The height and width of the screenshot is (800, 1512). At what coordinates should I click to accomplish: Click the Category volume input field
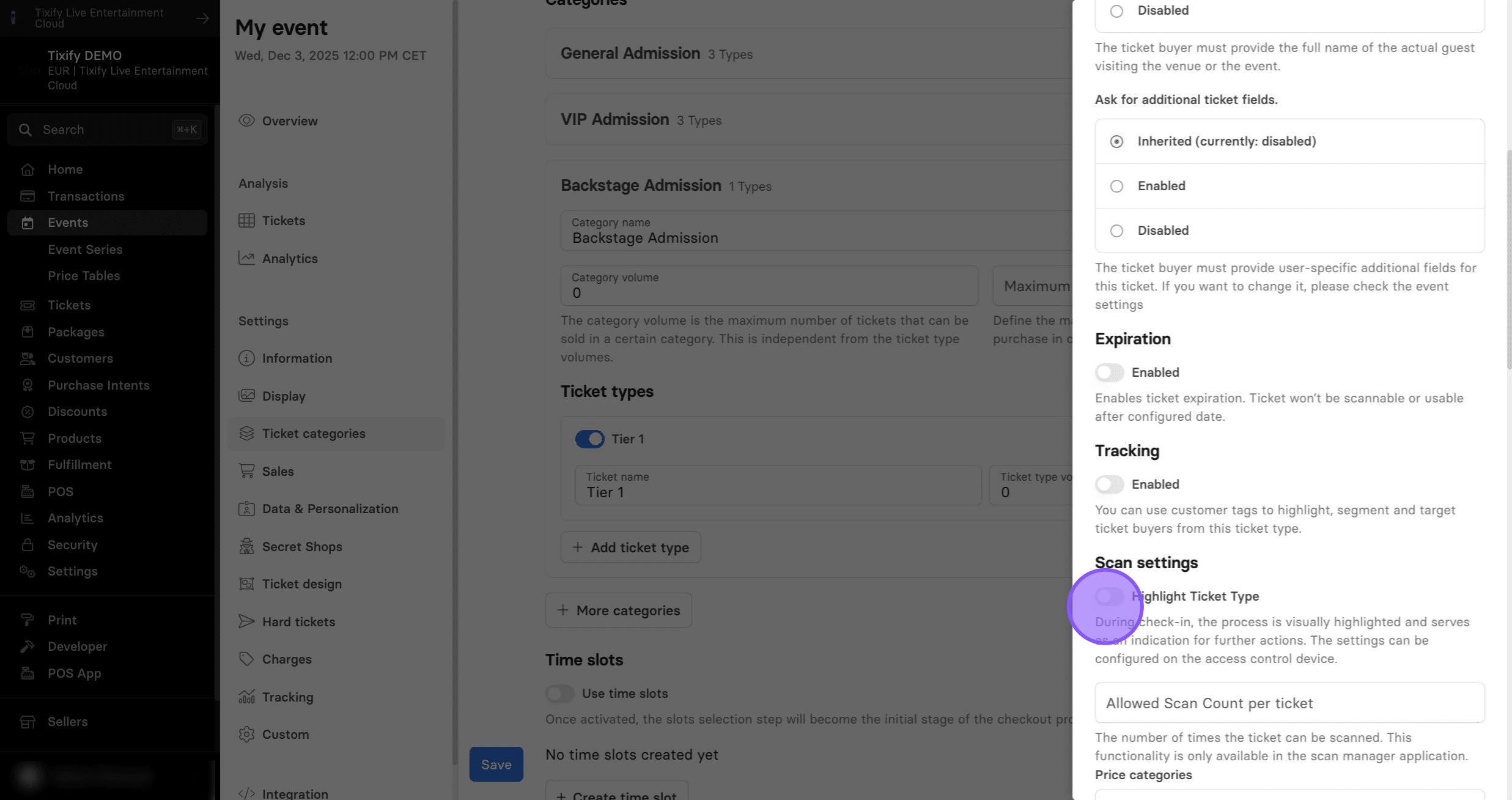[x=769, y=286]
